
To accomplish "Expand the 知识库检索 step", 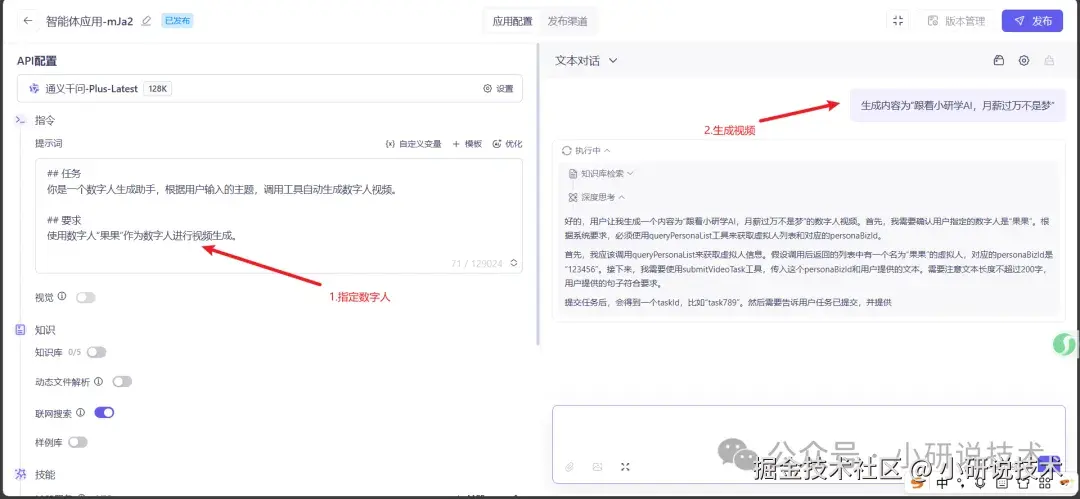I will click(x=601, y=174).
